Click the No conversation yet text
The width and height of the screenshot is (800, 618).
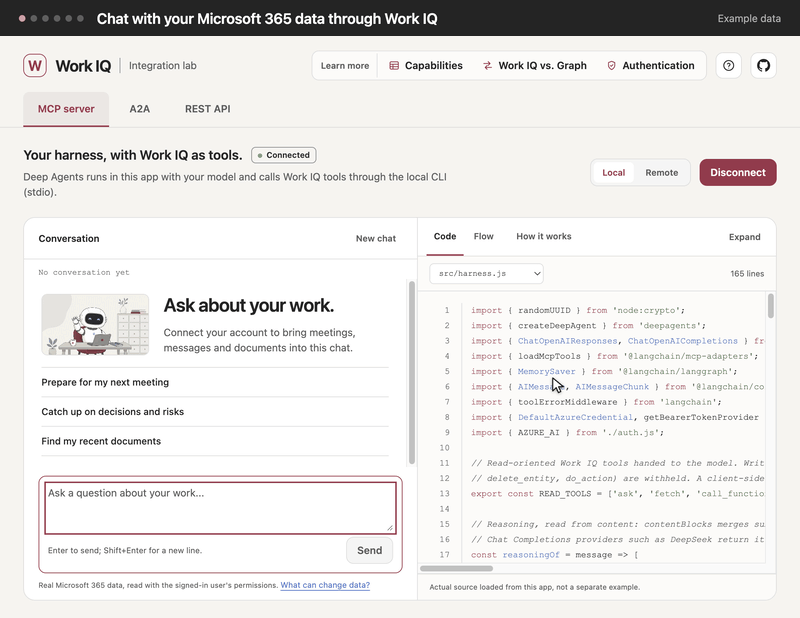(84, 273)
